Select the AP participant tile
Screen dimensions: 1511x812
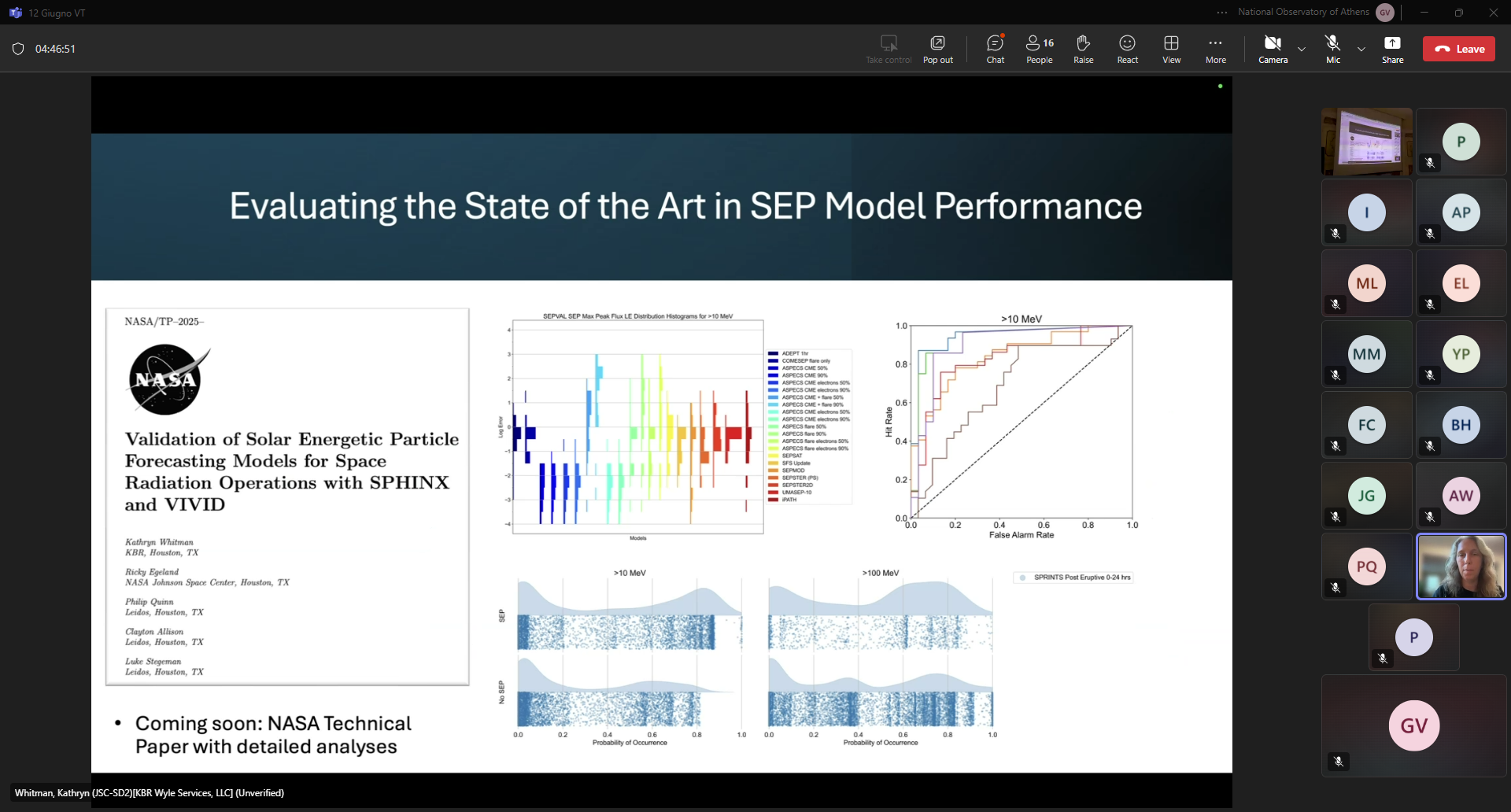pyautogui.click(x=1461, y=212)
